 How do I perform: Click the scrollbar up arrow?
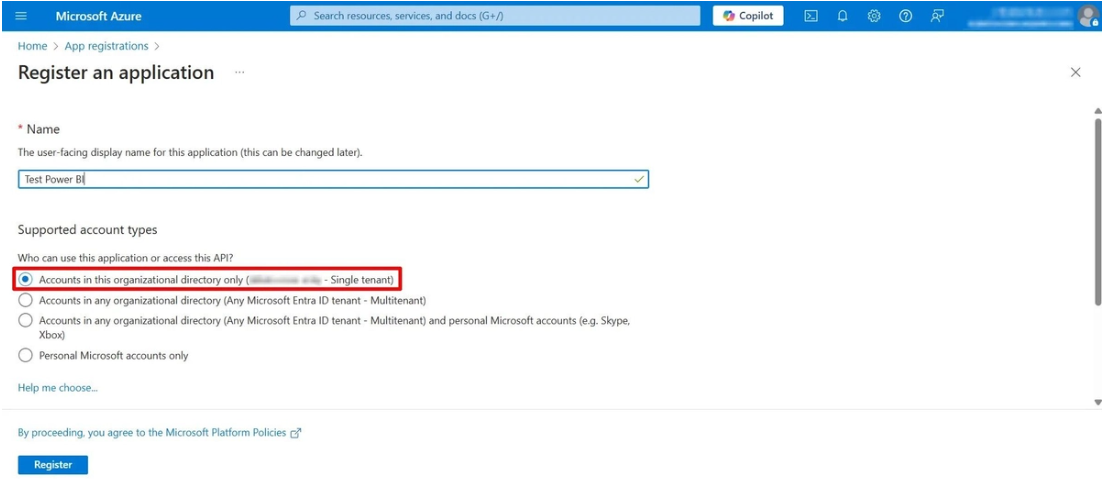tap(1097, 111)
